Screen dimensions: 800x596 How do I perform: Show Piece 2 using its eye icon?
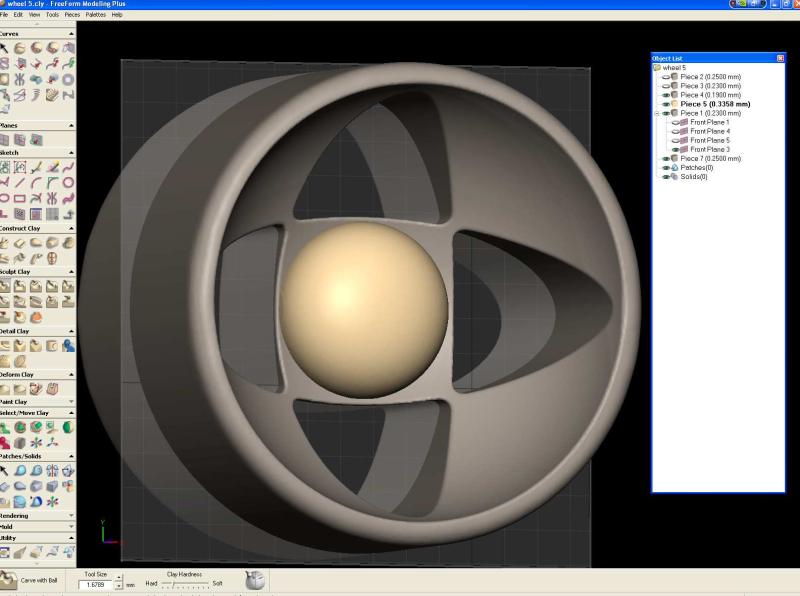pyautogui.click(x=665, y=76)
